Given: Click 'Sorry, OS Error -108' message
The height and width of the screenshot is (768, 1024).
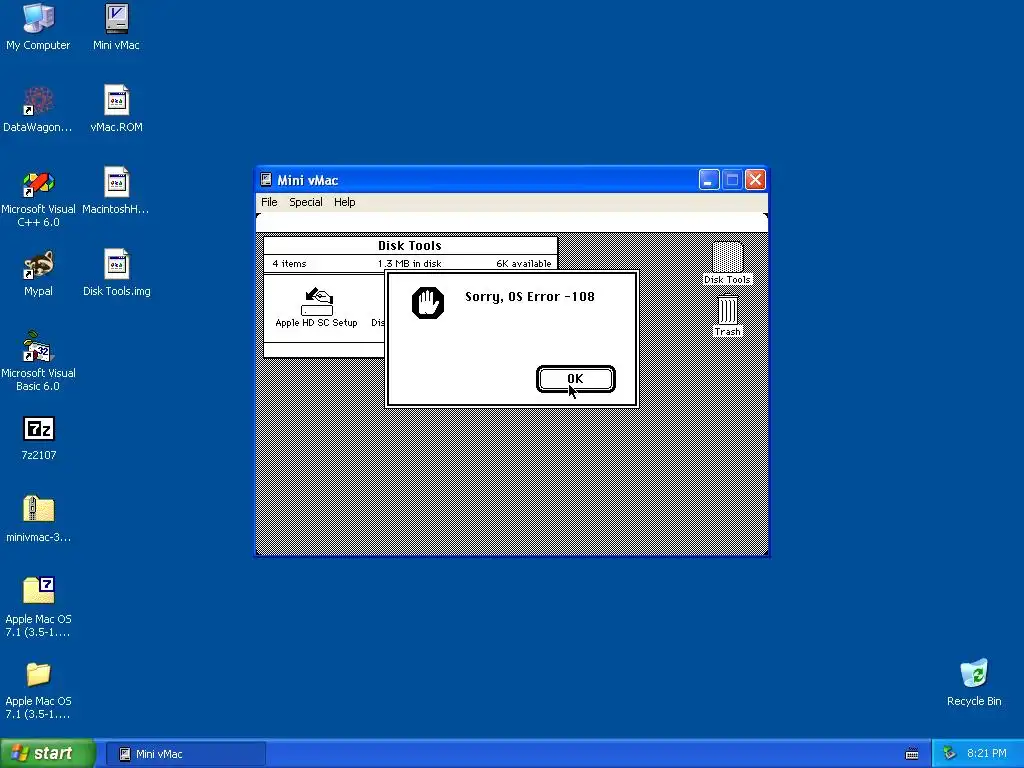Looking at the screenshot, I should [530, 296].
